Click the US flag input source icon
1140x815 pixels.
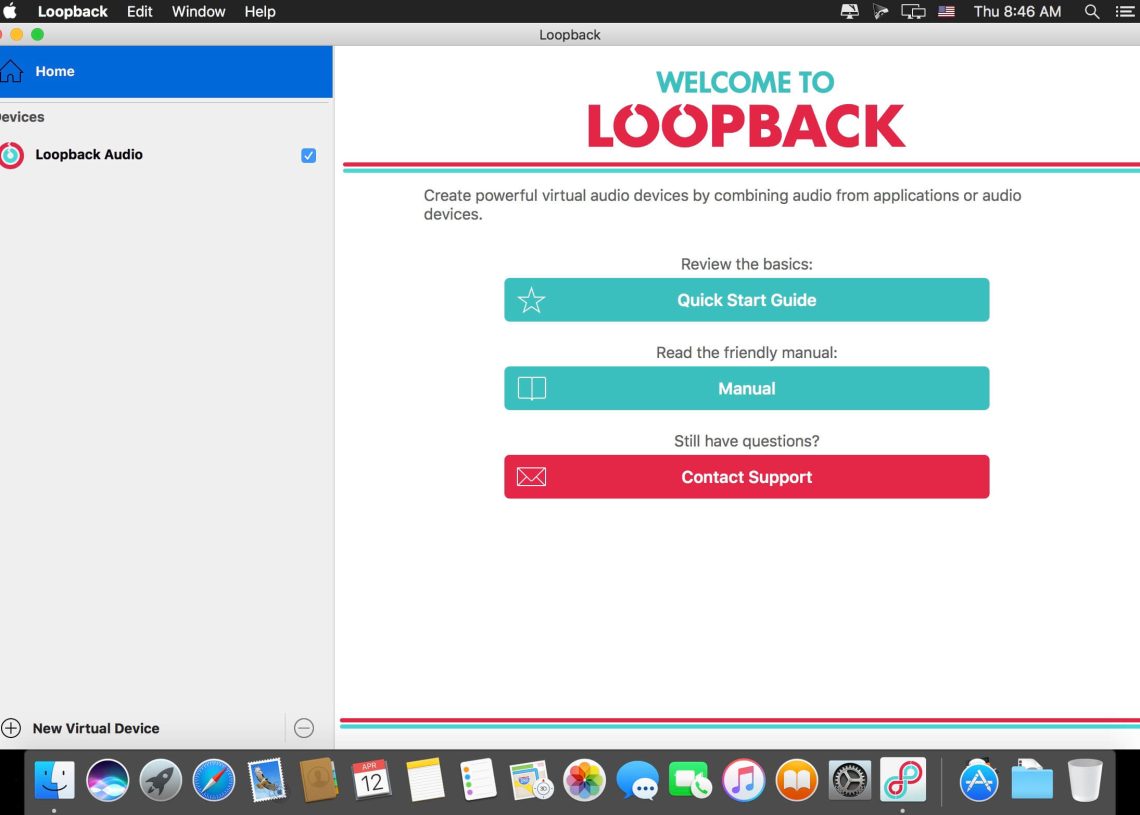[x=946, y=11]
